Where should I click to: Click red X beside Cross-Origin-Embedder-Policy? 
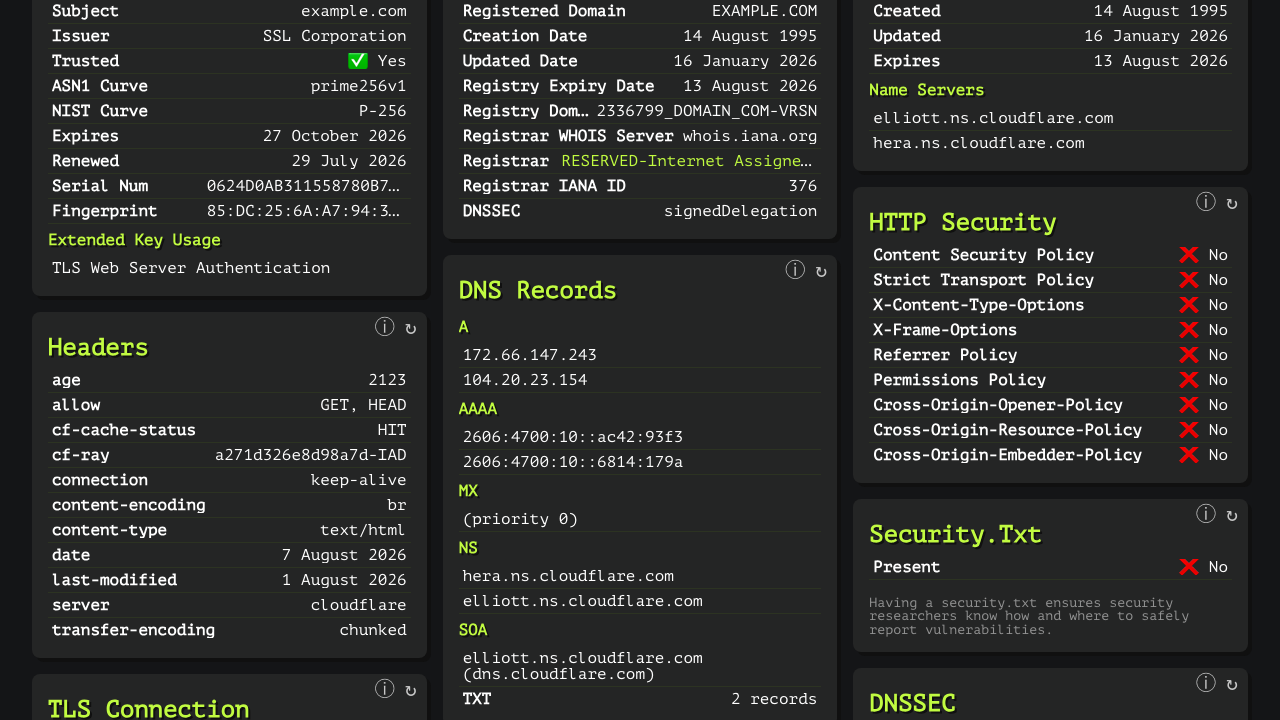tap(1189, 455)
